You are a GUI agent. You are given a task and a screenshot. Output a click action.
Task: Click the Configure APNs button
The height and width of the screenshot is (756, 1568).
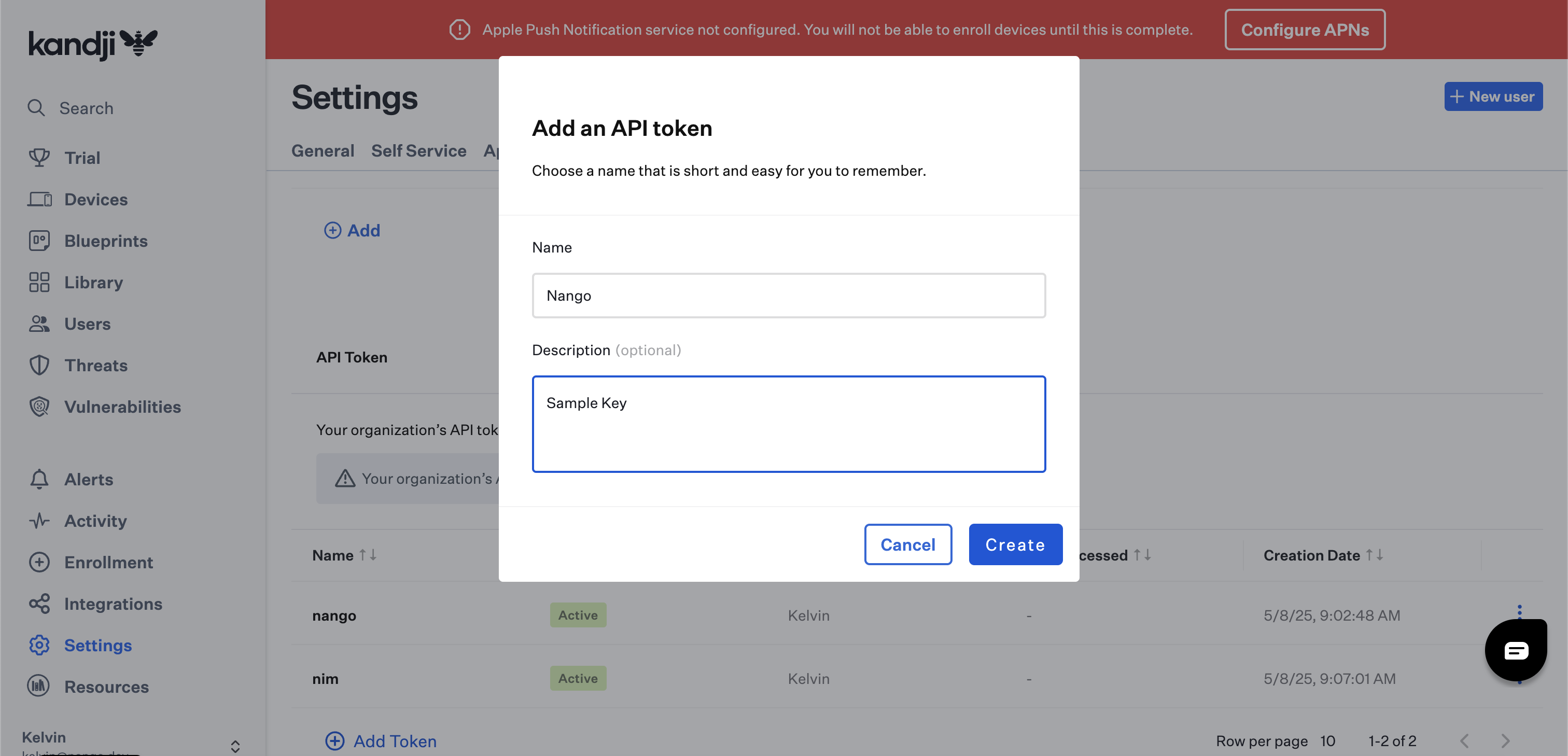click(x=1305, y=30)
